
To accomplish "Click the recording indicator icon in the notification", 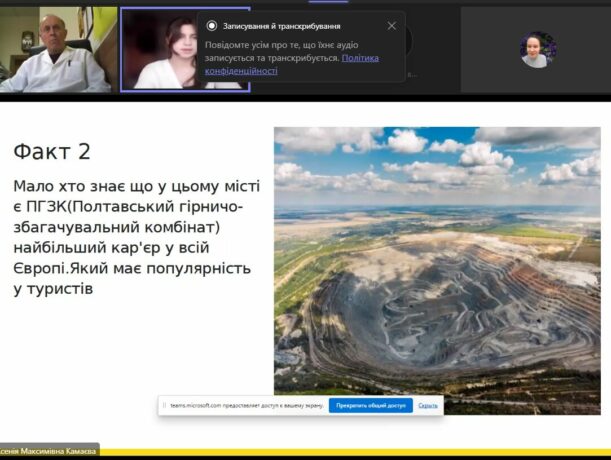I will pyautogui.click(x=212, y=26).
